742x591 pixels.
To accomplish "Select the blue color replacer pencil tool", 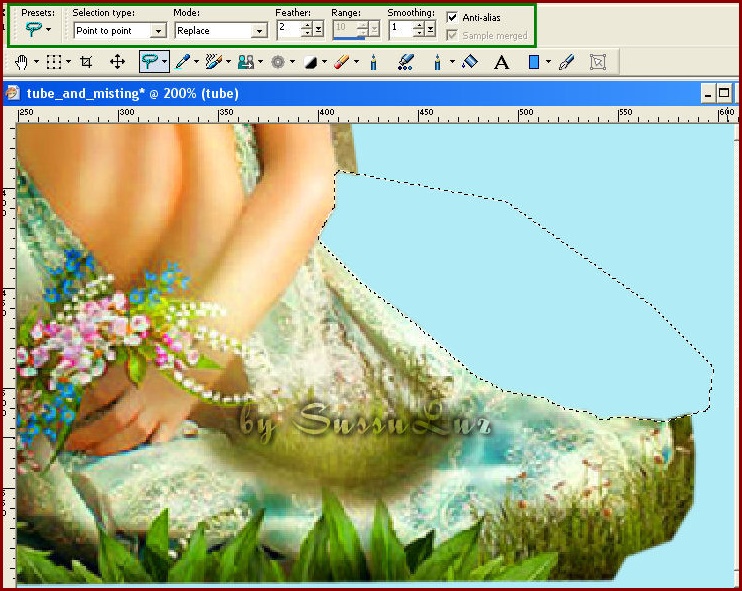I will point(438,62).
